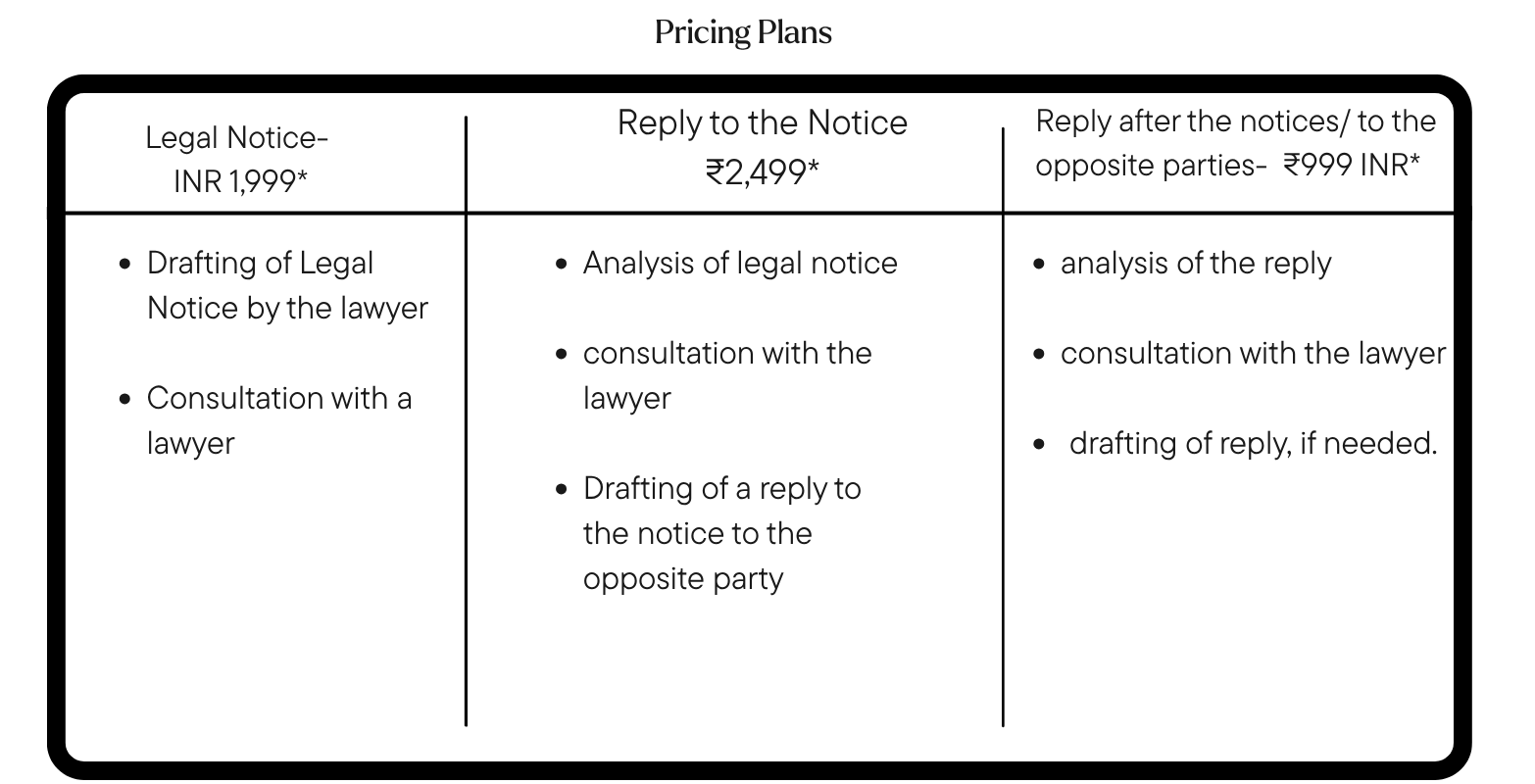Click bullet before "drafting of reply, if needed."
Screen dimensions: 1535x784
click(1039, 445)
